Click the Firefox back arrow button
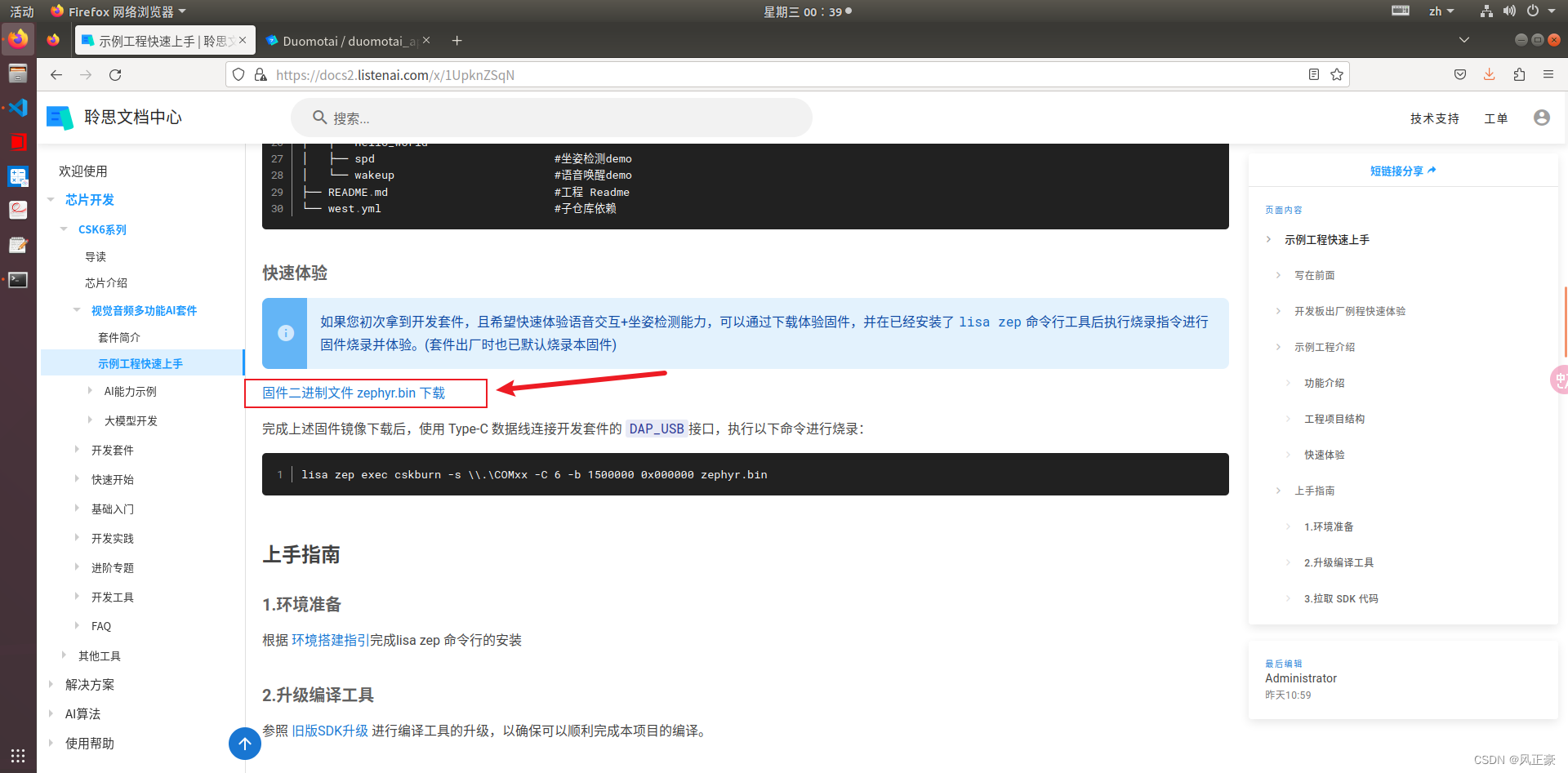Image resolution: width=1568 pixels, height=773 pixels. (56, 74)
